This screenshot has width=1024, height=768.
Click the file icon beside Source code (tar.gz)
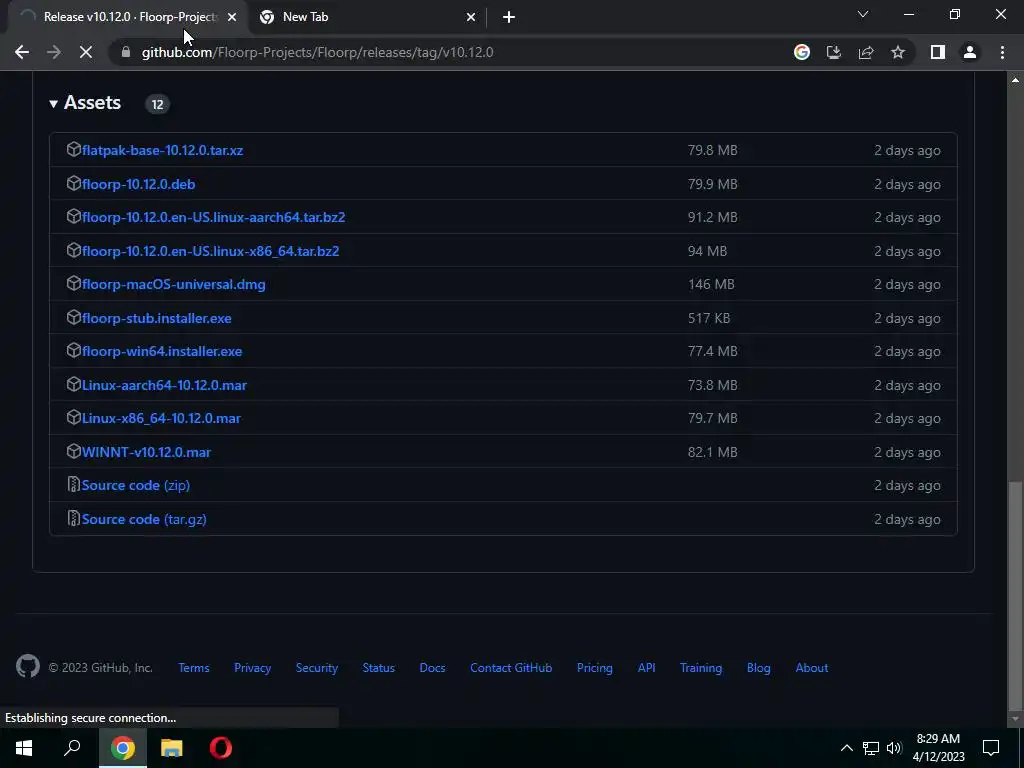tap(74, 519)
